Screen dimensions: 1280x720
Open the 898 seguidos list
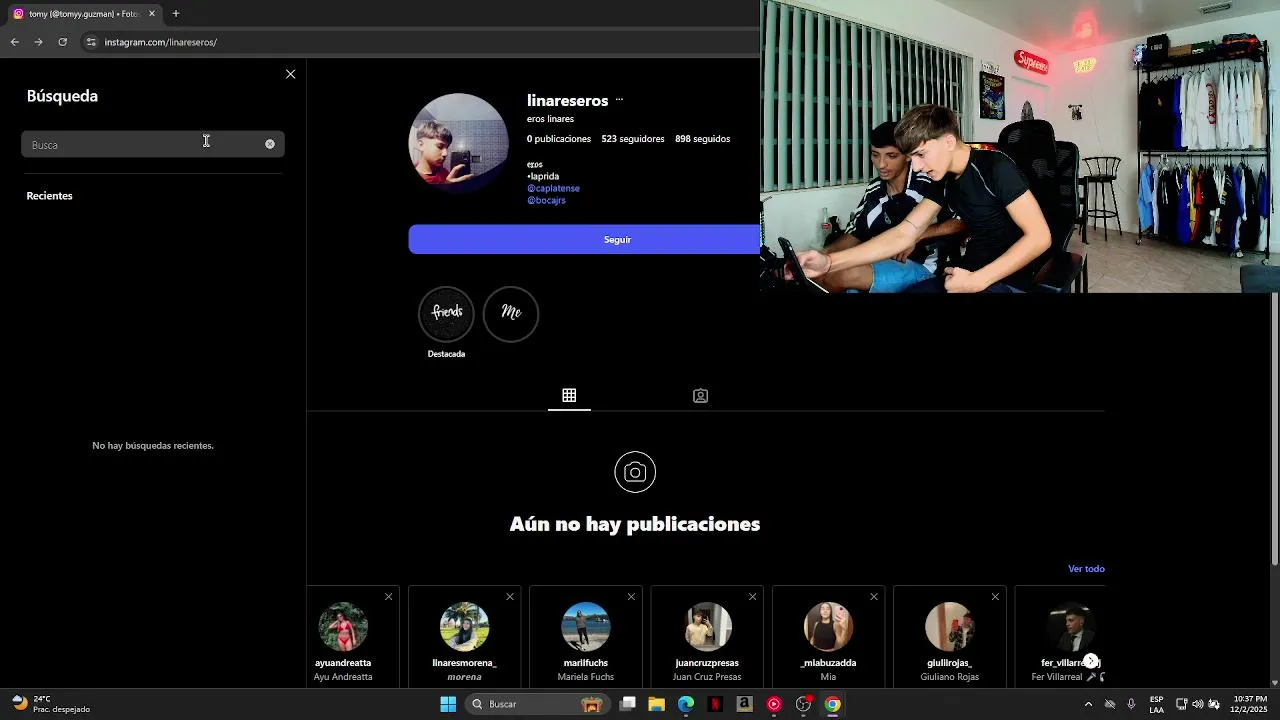coord(702,139)
